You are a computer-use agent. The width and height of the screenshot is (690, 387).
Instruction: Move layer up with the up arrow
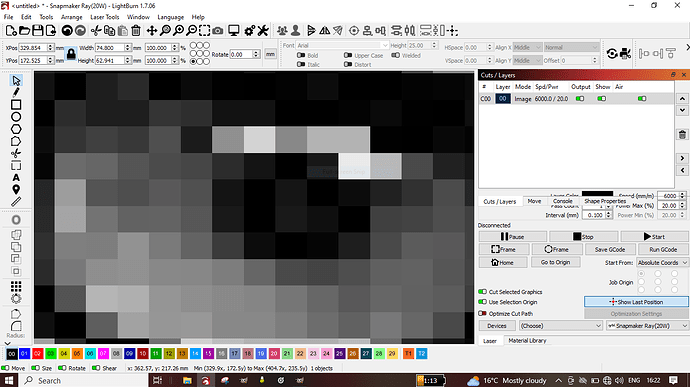point(682,99)
